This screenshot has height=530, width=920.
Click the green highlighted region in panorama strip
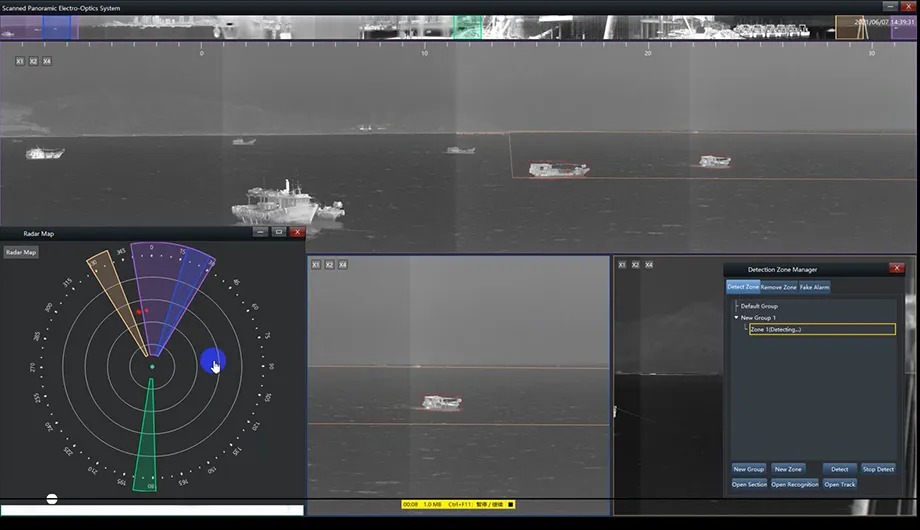pos(468,27)
